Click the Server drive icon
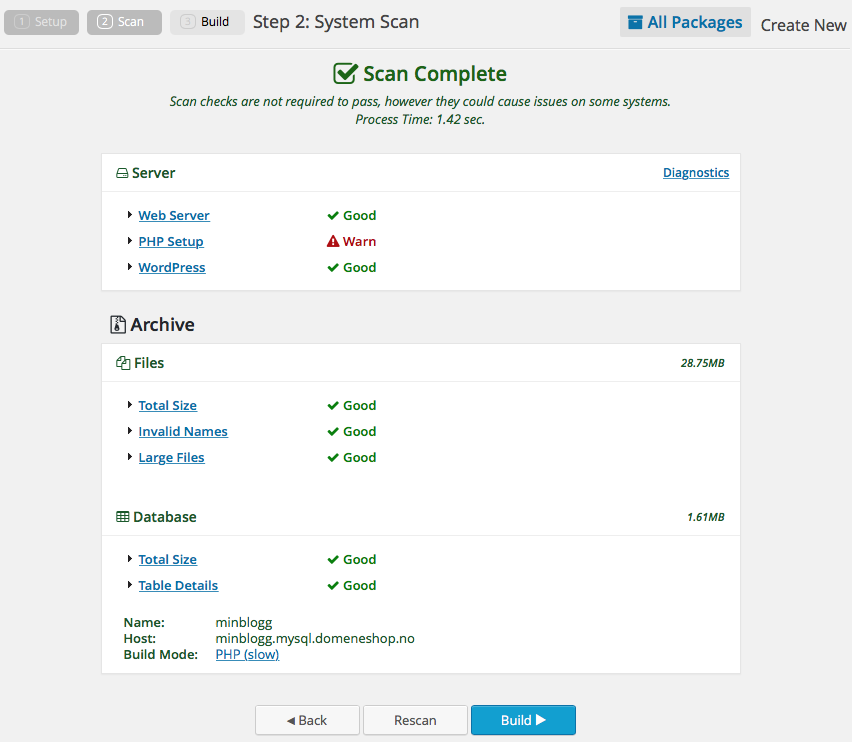852x742 pixels. (x=122, y=173)
